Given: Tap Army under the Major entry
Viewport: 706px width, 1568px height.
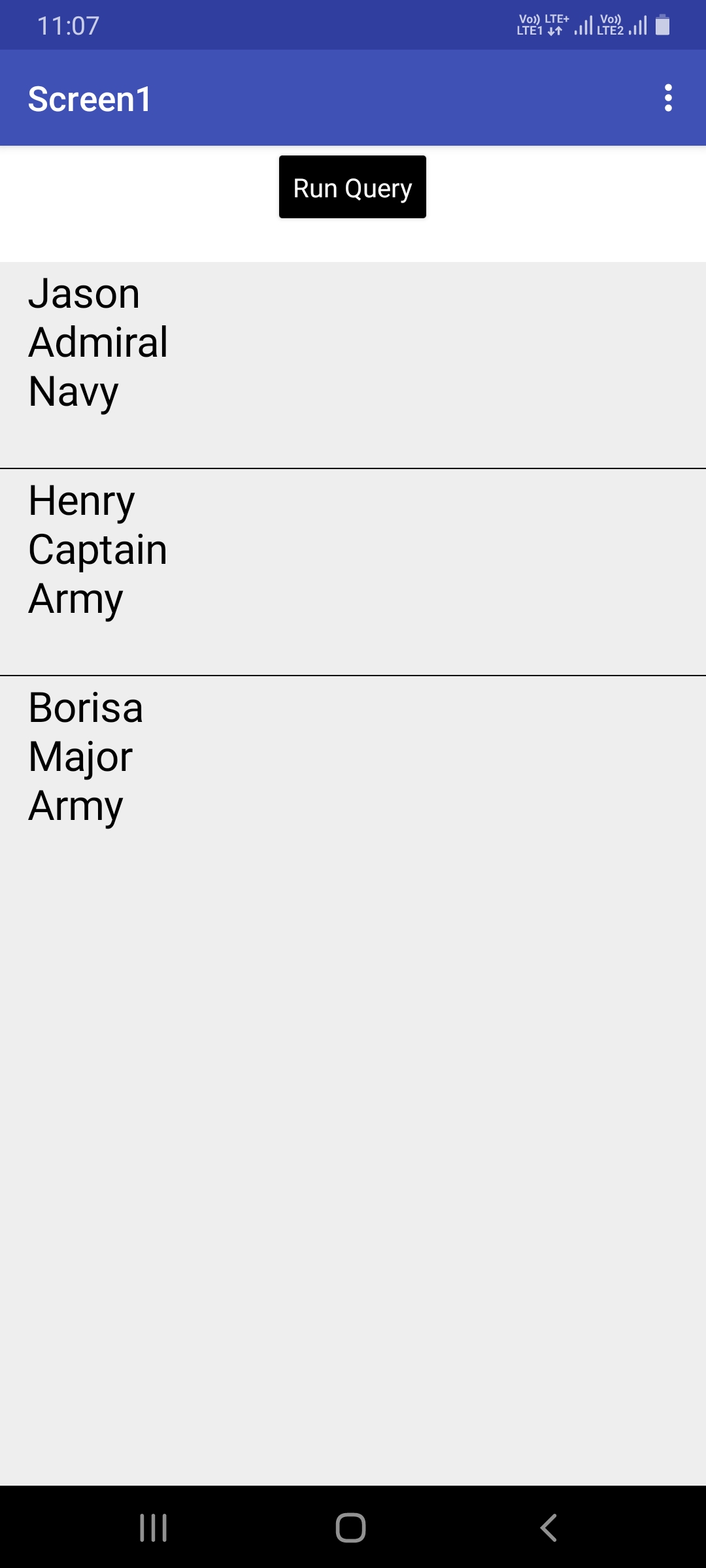Looking at the screenshot, I should (76, 806).
